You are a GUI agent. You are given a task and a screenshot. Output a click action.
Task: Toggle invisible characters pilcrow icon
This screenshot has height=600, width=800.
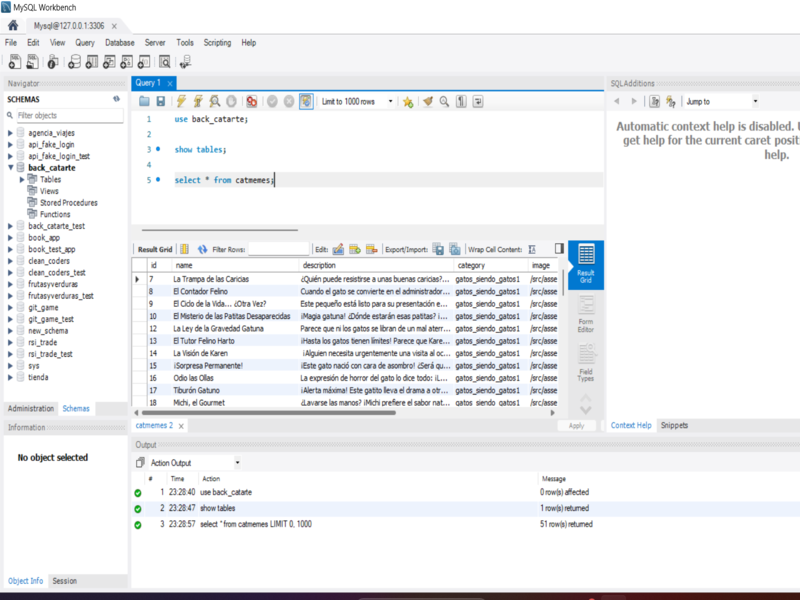(x=461, y=102)
